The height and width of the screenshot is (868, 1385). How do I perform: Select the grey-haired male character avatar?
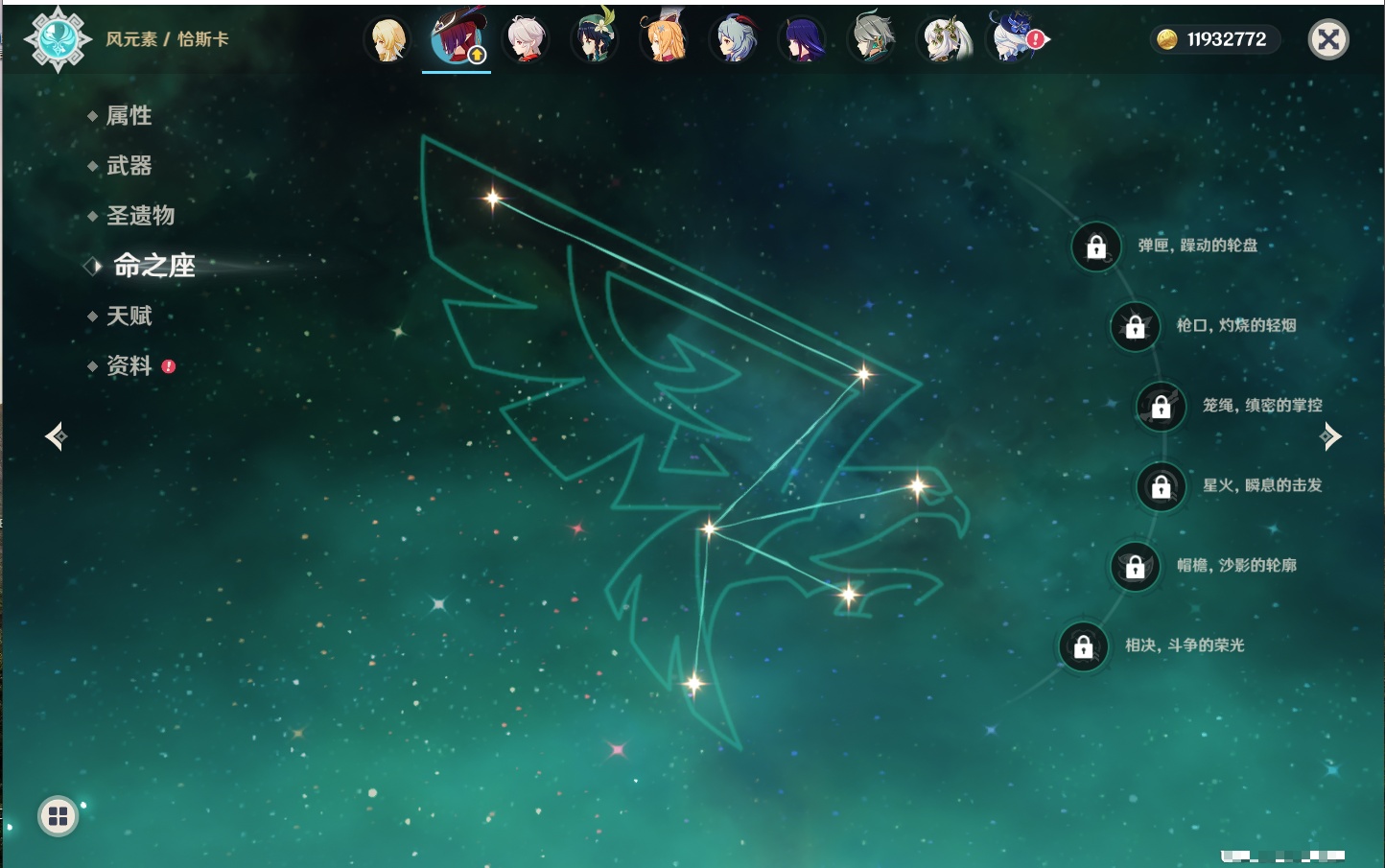pyautogui.click(x=872, y=39)
